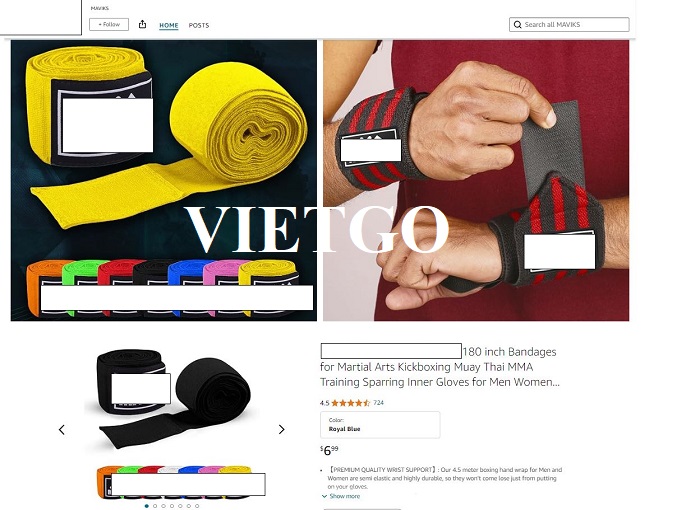Open the Color Royal Blue dropdown
Image resolution: width=700 pixels, height=510 pixels.
[x=380, y=425]
